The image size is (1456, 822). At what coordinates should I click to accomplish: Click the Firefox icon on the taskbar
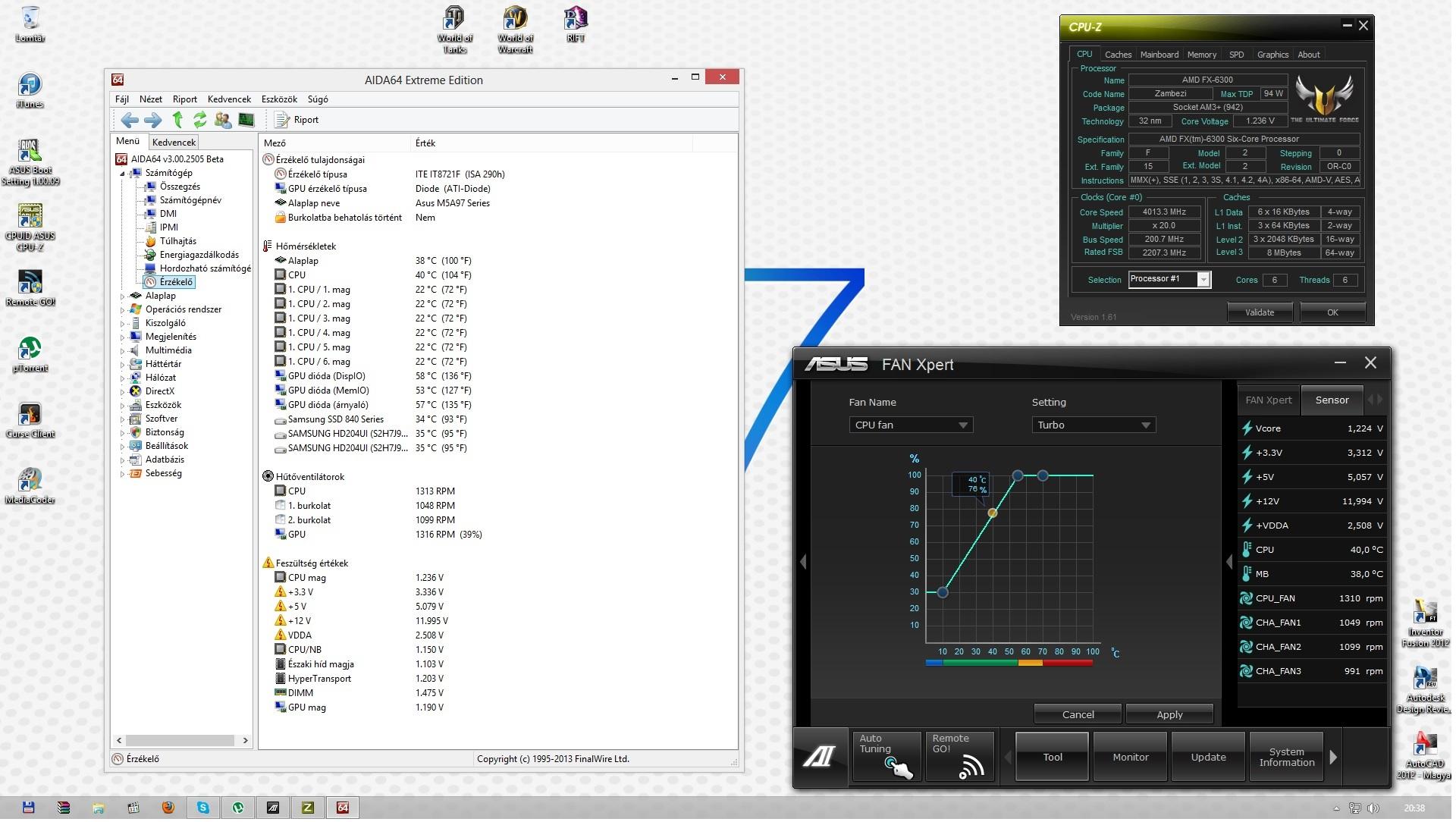point(168,808)
